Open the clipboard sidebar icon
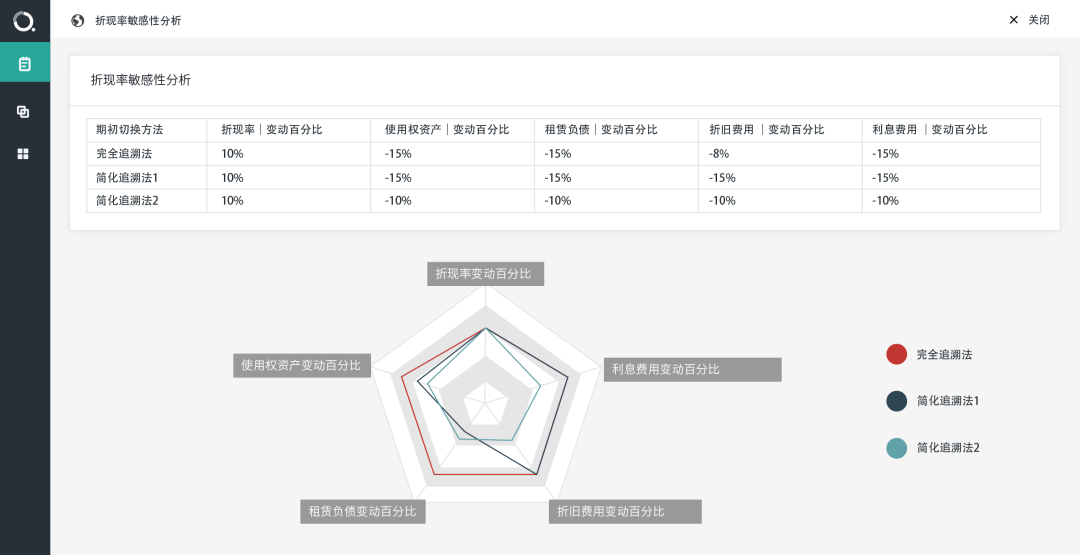This screenshot has height=555, width=1080. (25, 64)
